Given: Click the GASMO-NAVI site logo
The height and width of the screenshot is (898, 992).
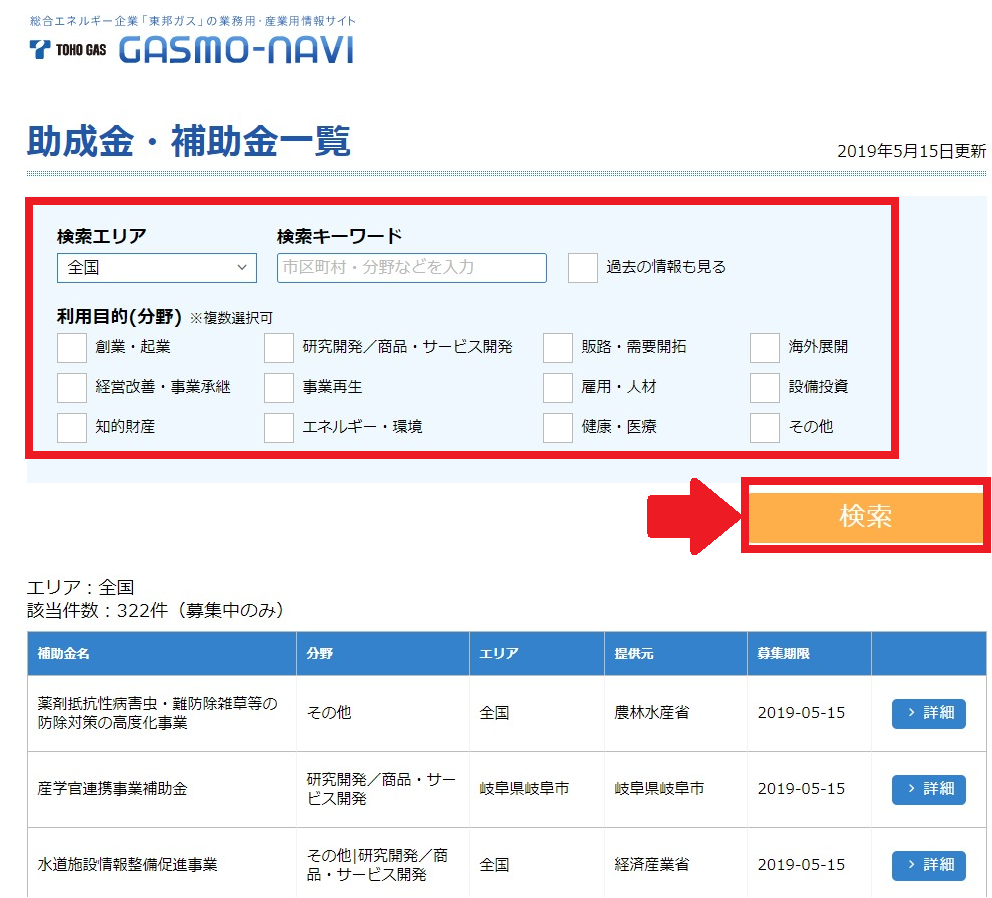Looking at the screenshot, I should [236, 49].
